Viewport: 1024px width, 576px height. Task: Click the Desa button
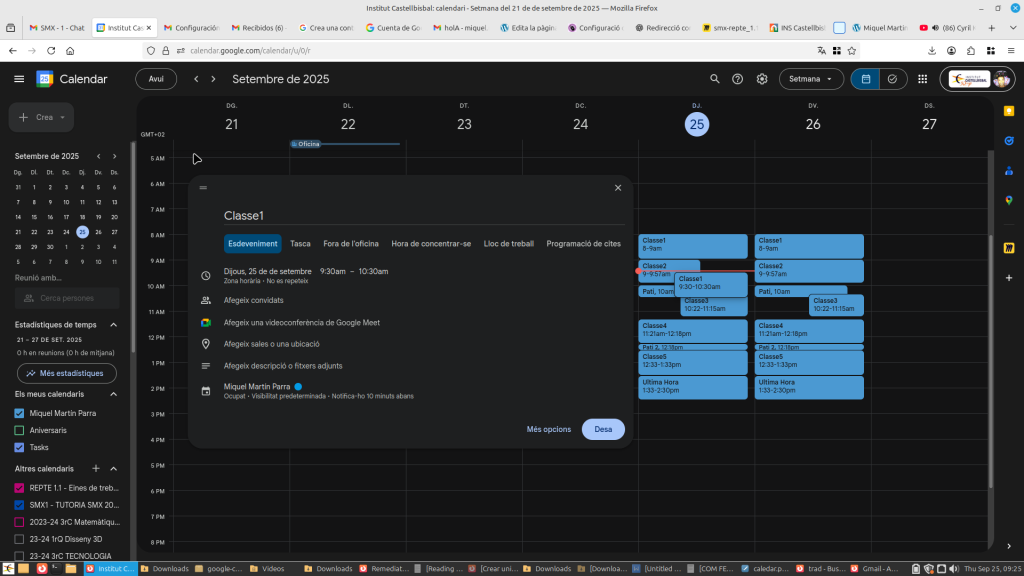[603, 429]
